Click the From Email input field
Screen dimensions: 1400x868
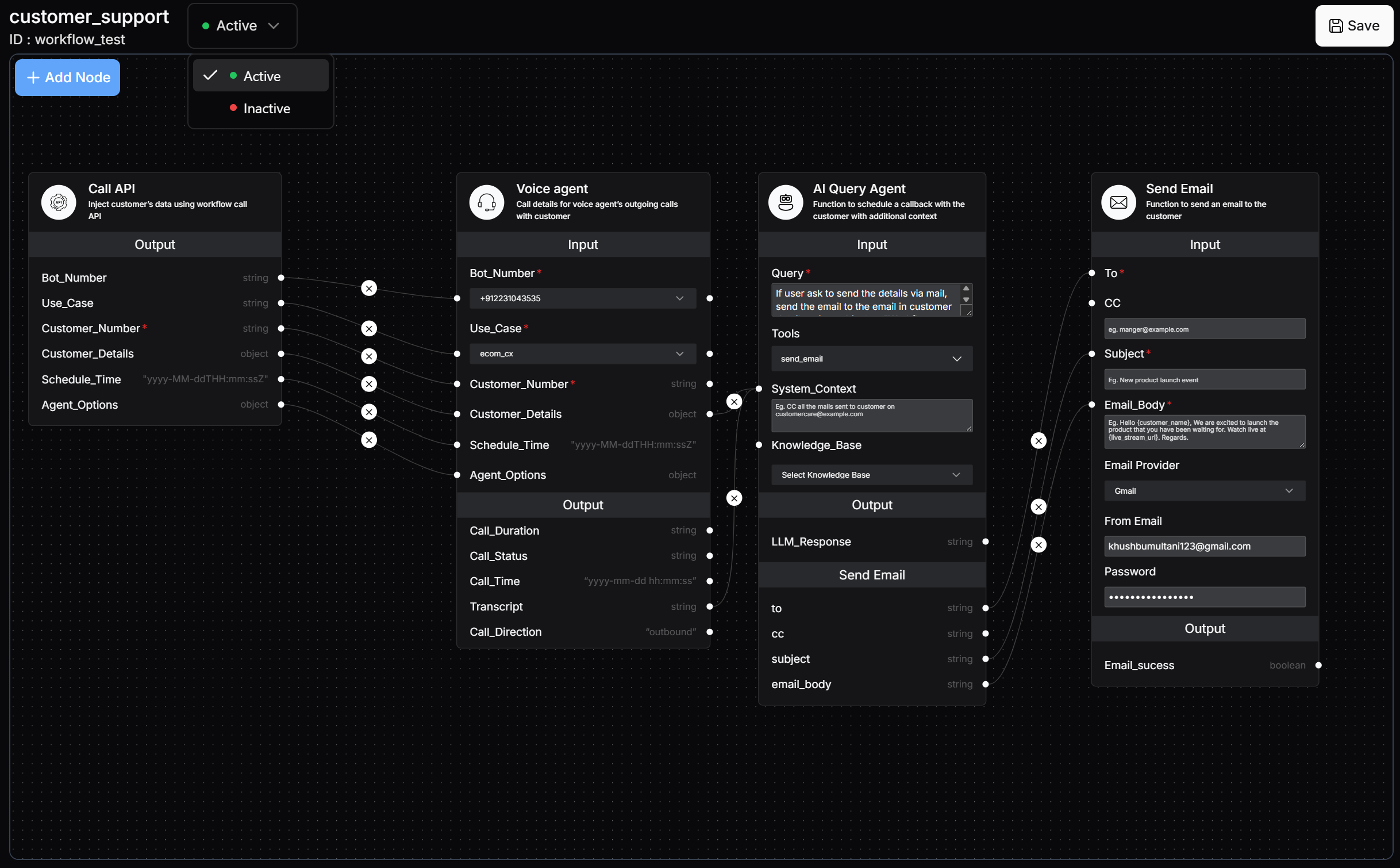pyautogui.click(x=1204, y=546)
